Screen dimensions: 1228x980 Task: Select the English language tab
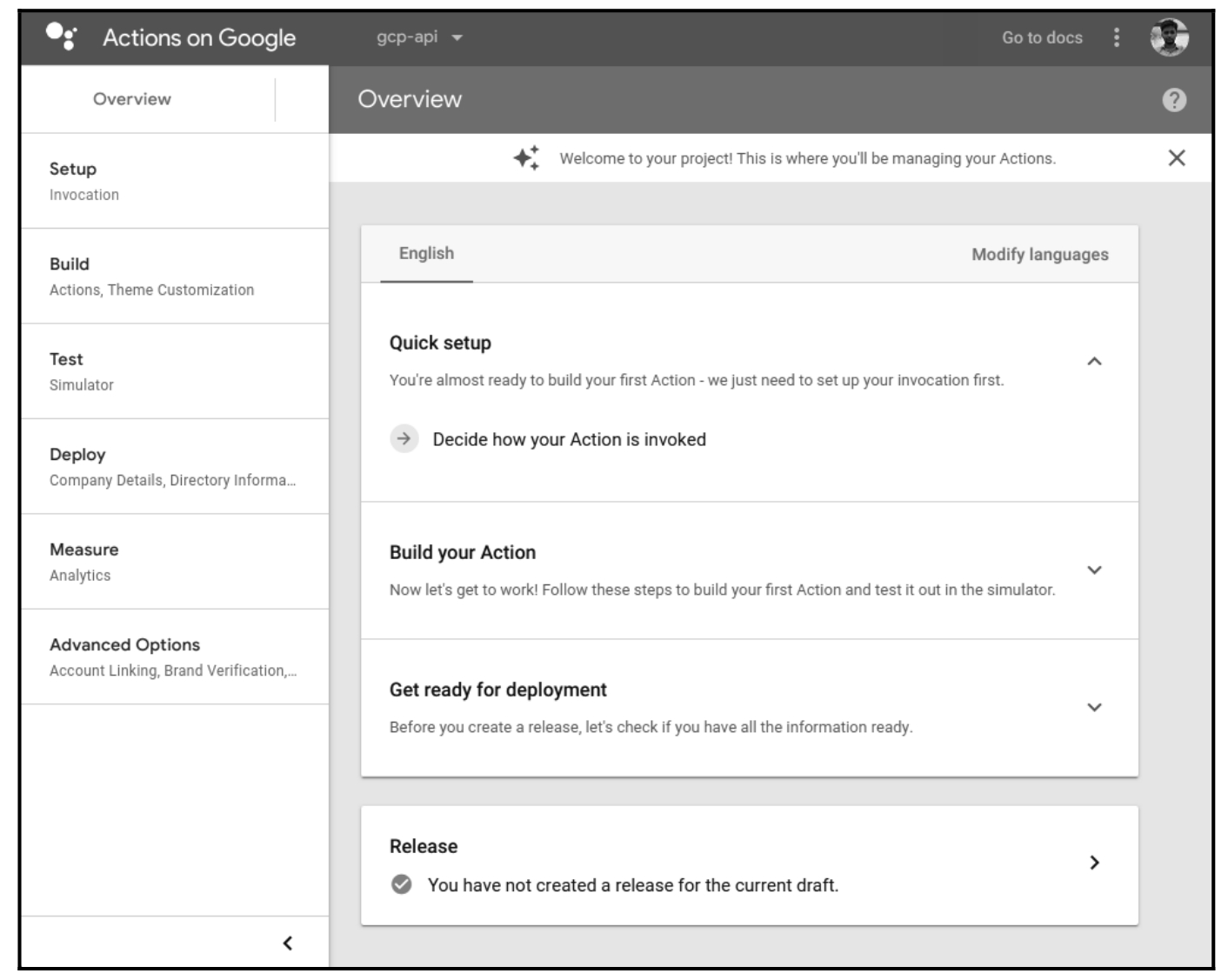[x=426, y=254]
